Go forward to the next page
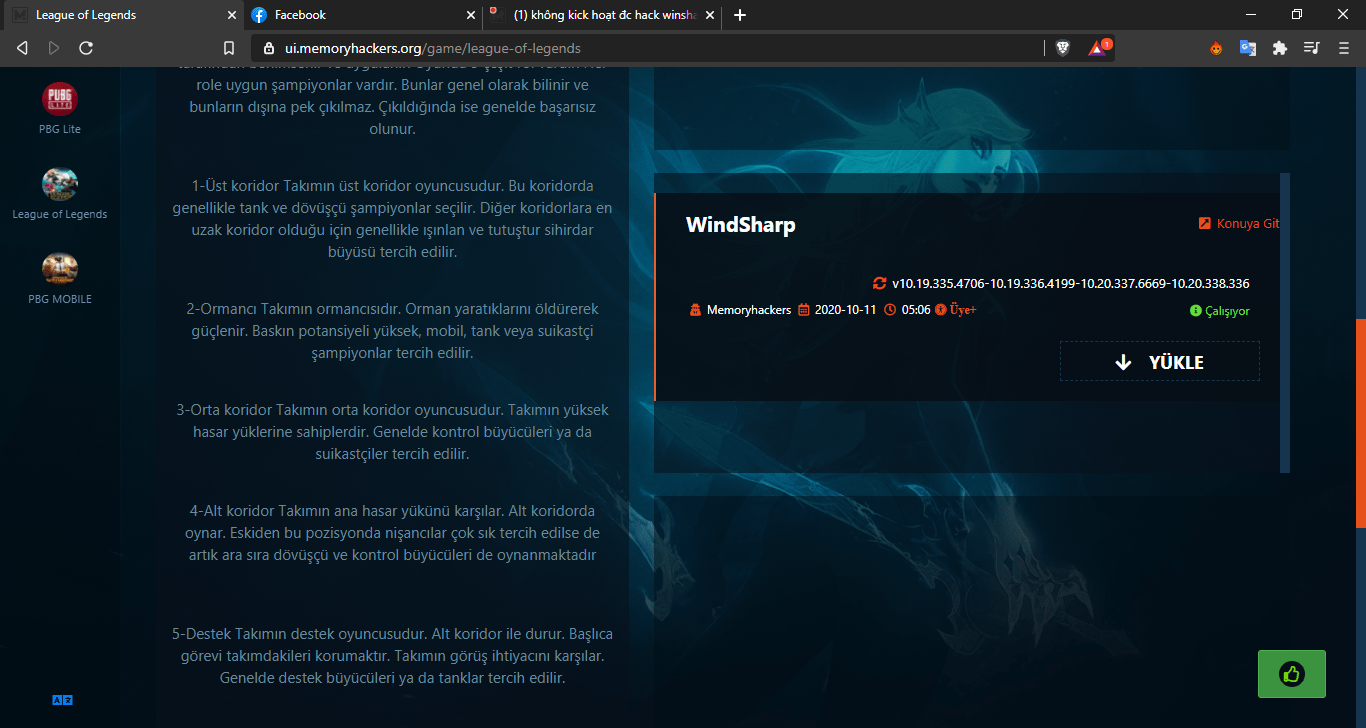1366x728 pixels. 54,48
